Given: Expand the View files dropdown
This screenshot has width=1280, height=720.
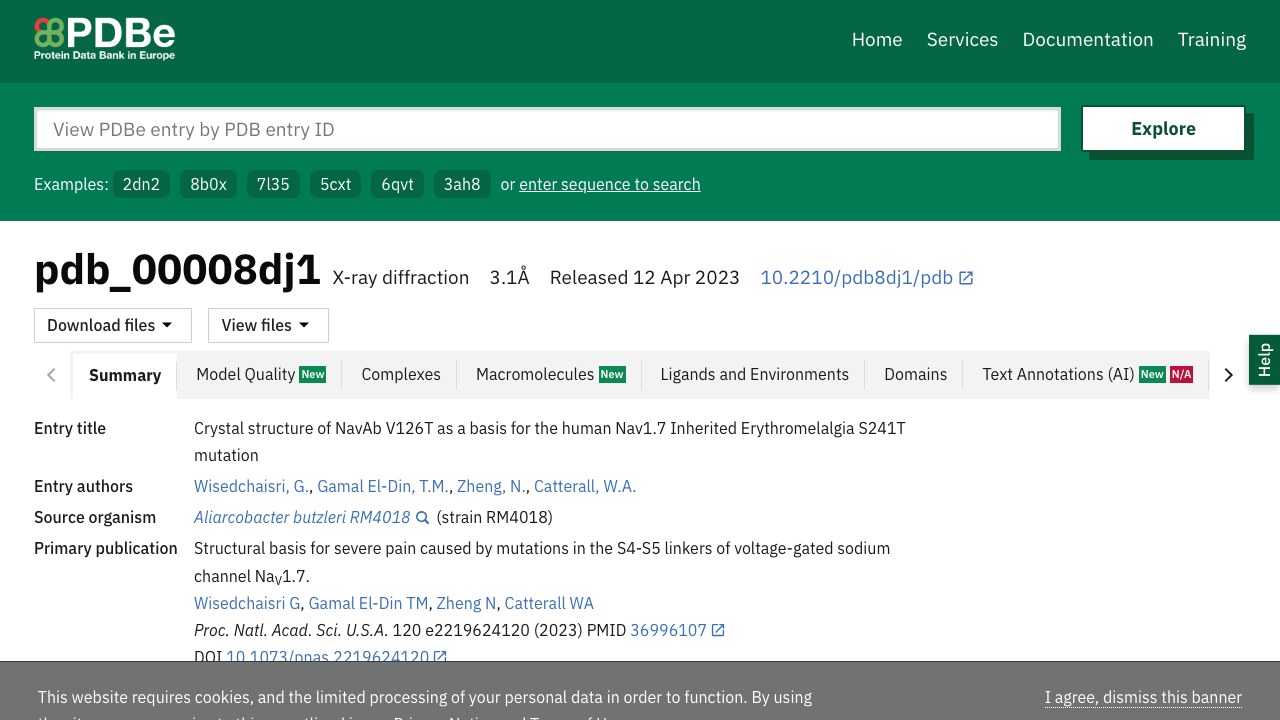Looking at the screenshot, I should [268, 325].
